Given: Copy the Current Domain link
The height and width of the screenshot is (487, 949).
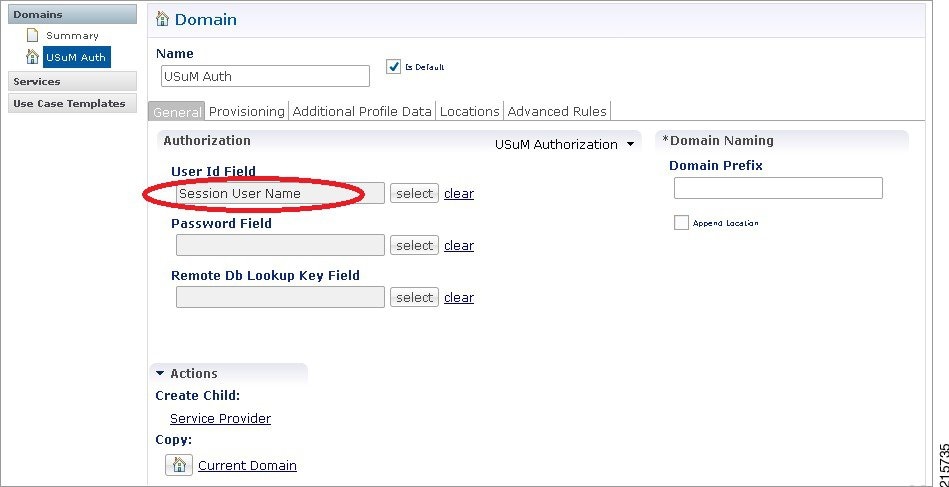Looking at the screenshot, I should click(x=248, y=465).
